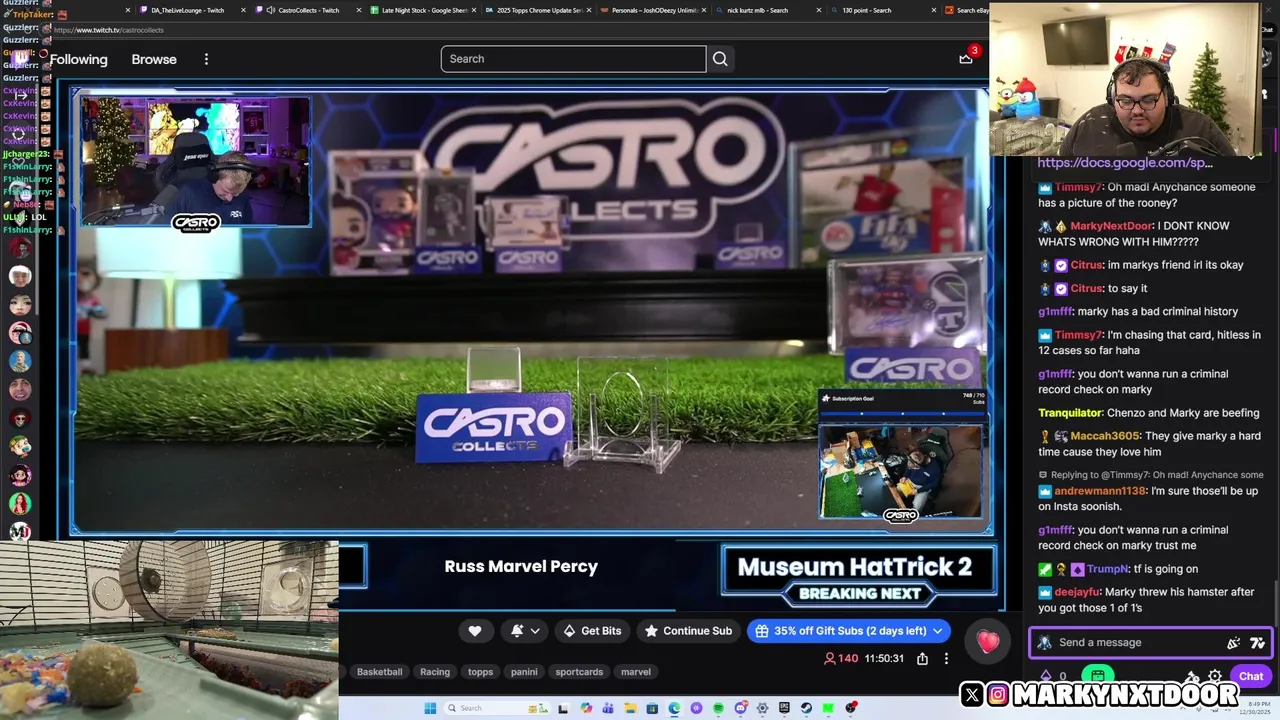Click the Get Bits button
Viewport: 1280px width, 720px height.
[x=592, y=631]
